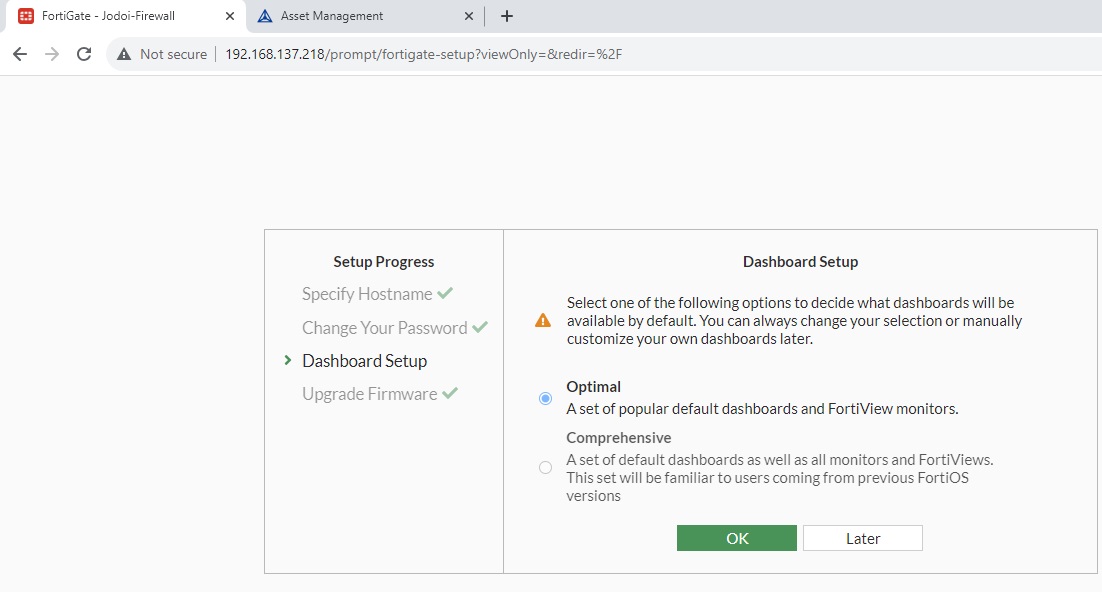Click the URL address bar field

[x=600, y=54]
